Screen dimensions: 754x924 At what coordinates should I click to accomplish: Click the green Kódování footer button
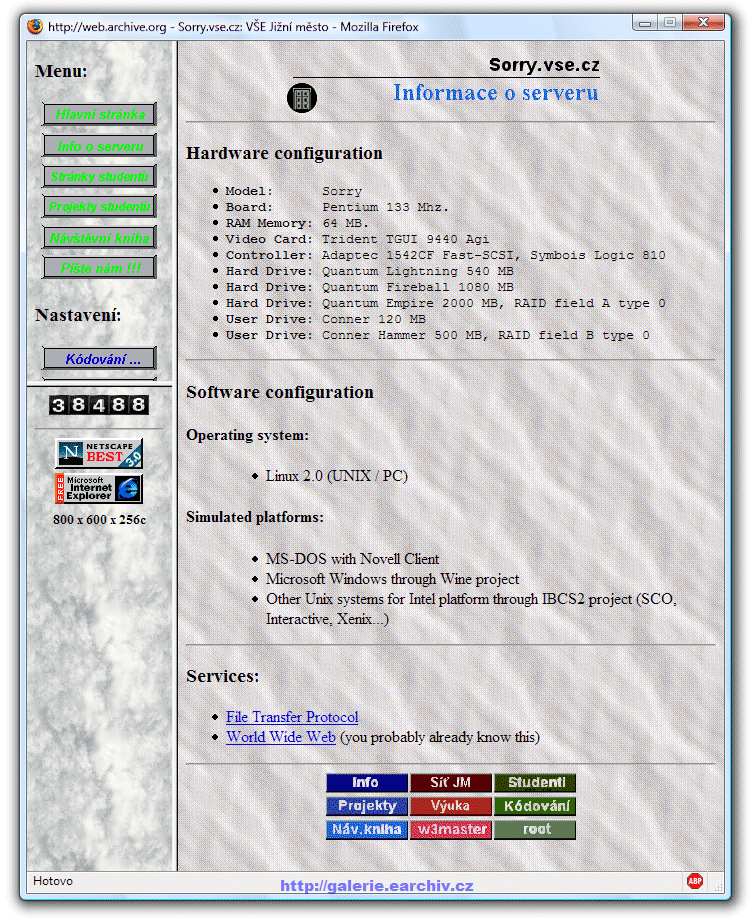pos(535,806)
